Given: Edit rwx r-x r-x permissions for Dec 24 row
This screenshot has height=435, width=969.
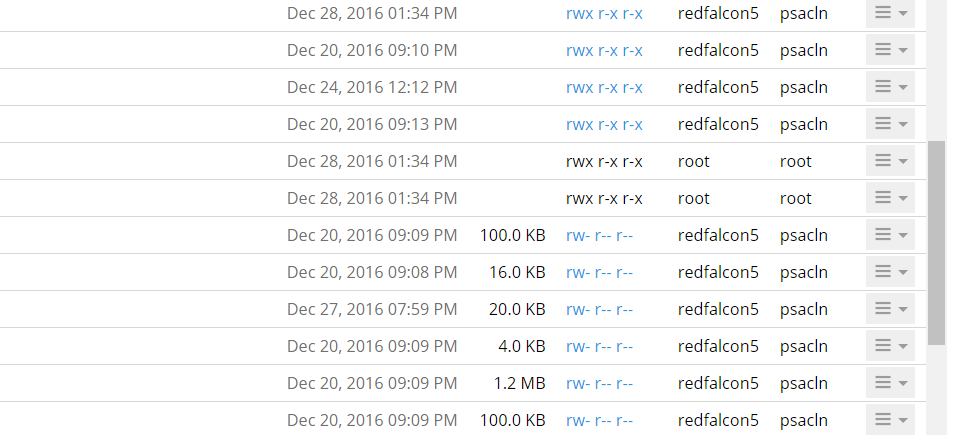Looking at the screenshot, I should (x=604, y=87).
